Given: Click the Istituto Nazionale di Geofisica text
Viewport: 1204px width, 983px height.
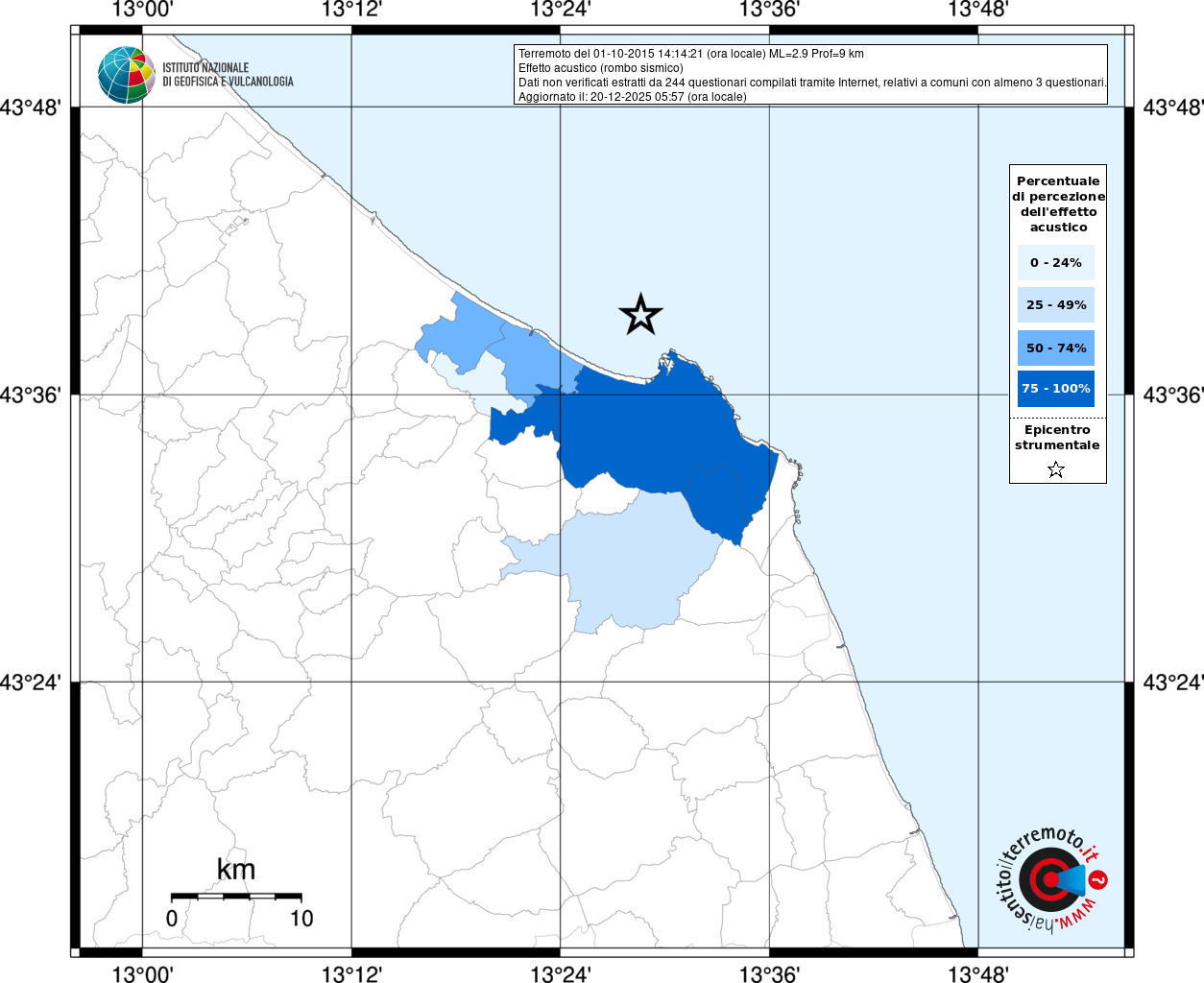Looking at the screenshot, I should tap(228, 75).
